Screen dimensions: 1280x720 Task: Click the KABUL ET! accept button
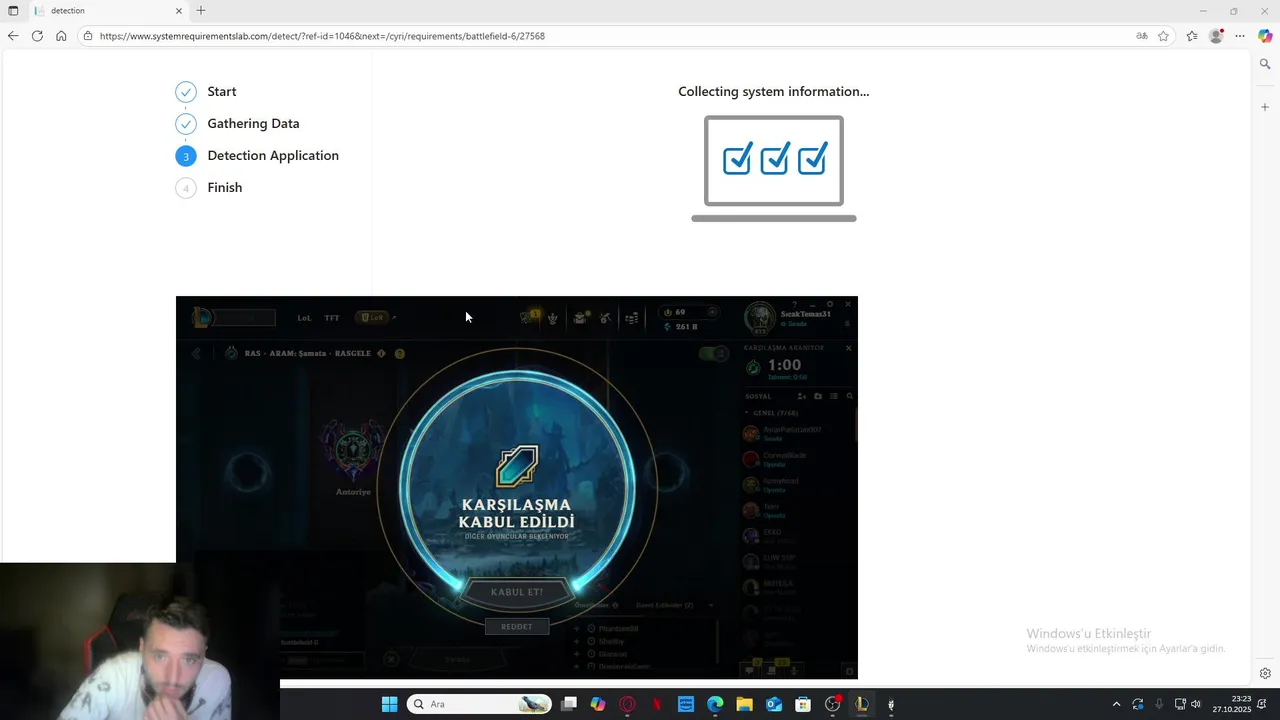(517, 592)
